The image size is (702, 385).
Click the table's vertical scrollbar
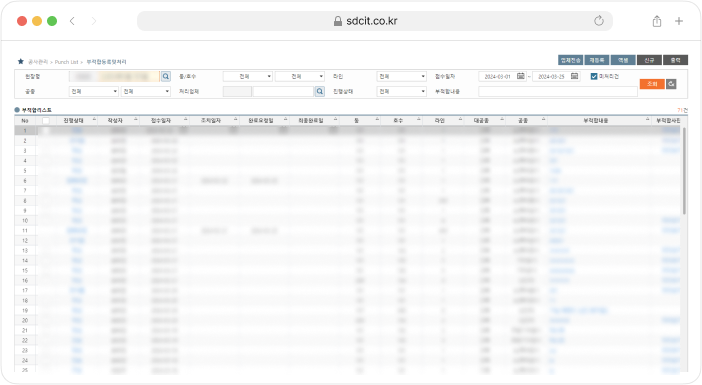684,170
